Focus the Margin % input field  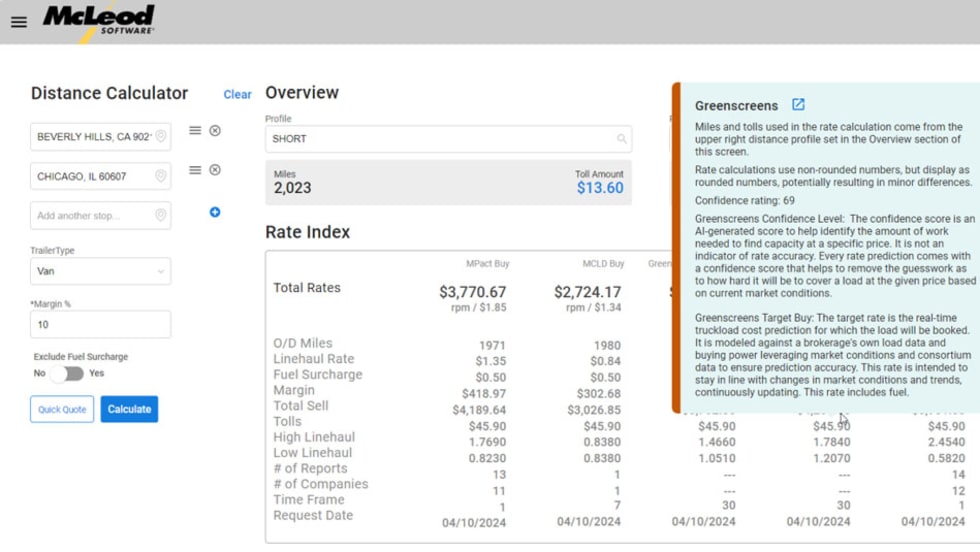click(x=100, y=324)
